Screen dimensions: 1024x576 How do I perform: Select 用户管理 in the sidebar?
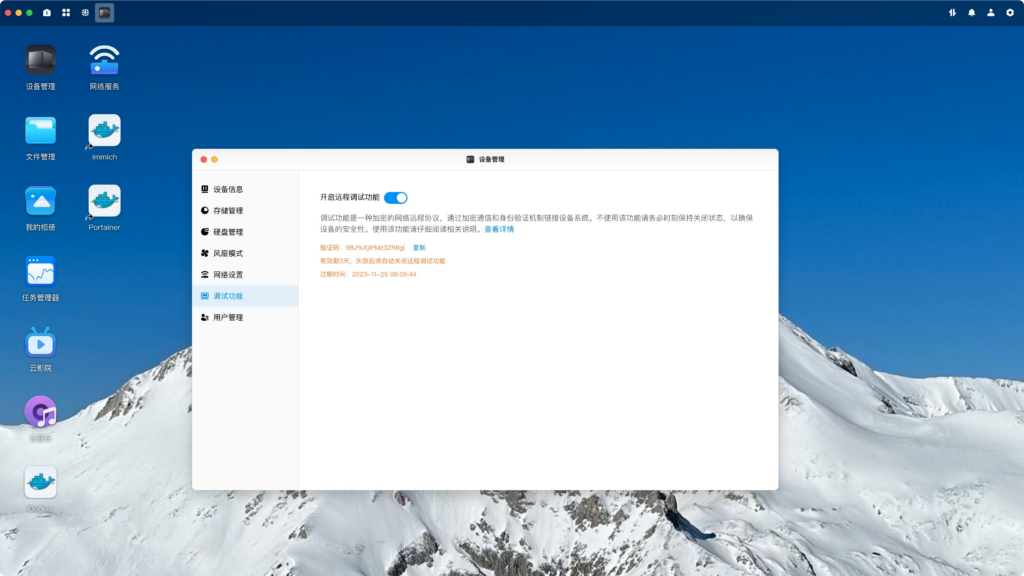coord(227,317)
